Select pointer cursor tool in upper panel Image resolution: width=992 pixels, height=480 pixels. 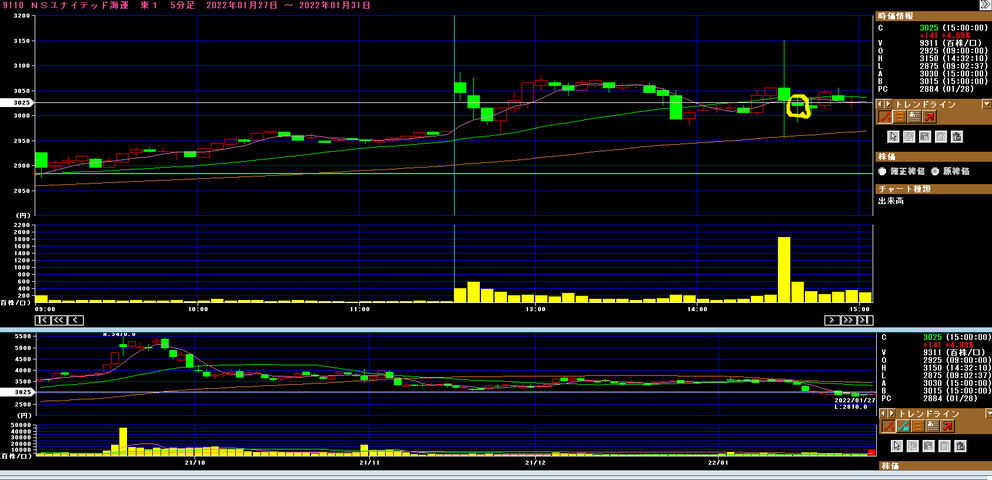(893, 136)
